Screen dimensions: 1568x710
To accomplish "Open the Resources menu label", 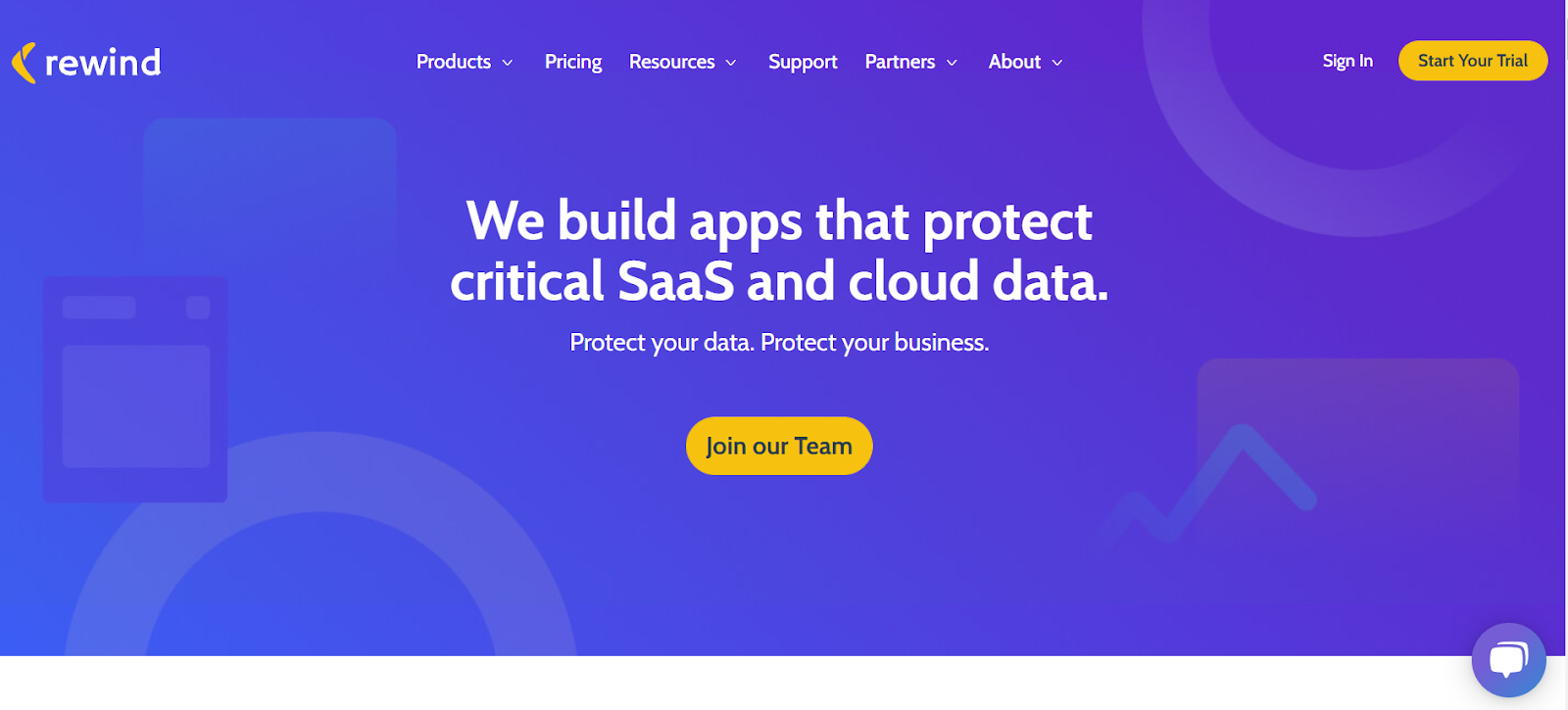I will (672, 62).
